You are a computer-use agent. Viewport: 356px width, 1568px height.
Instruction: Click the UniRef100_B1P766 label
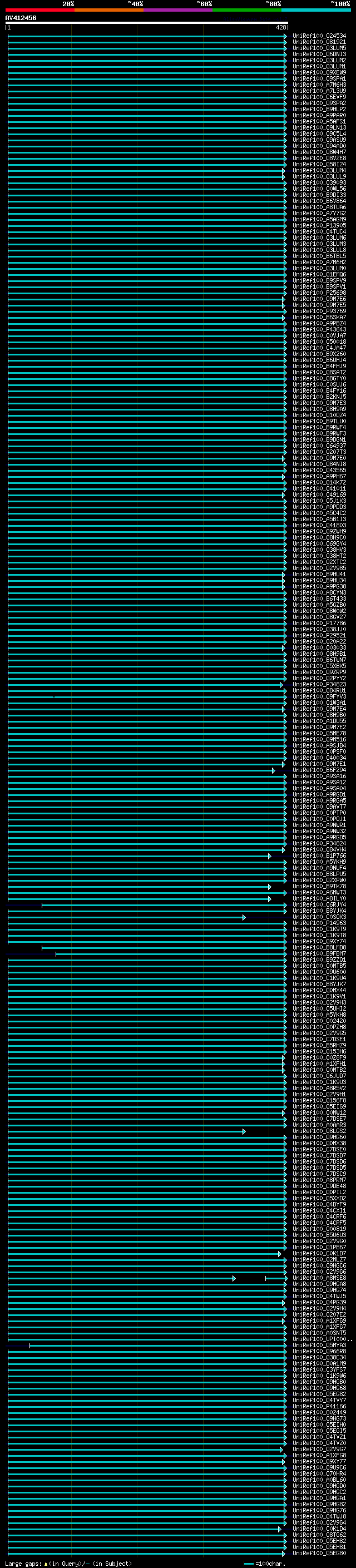pos(319,856)
